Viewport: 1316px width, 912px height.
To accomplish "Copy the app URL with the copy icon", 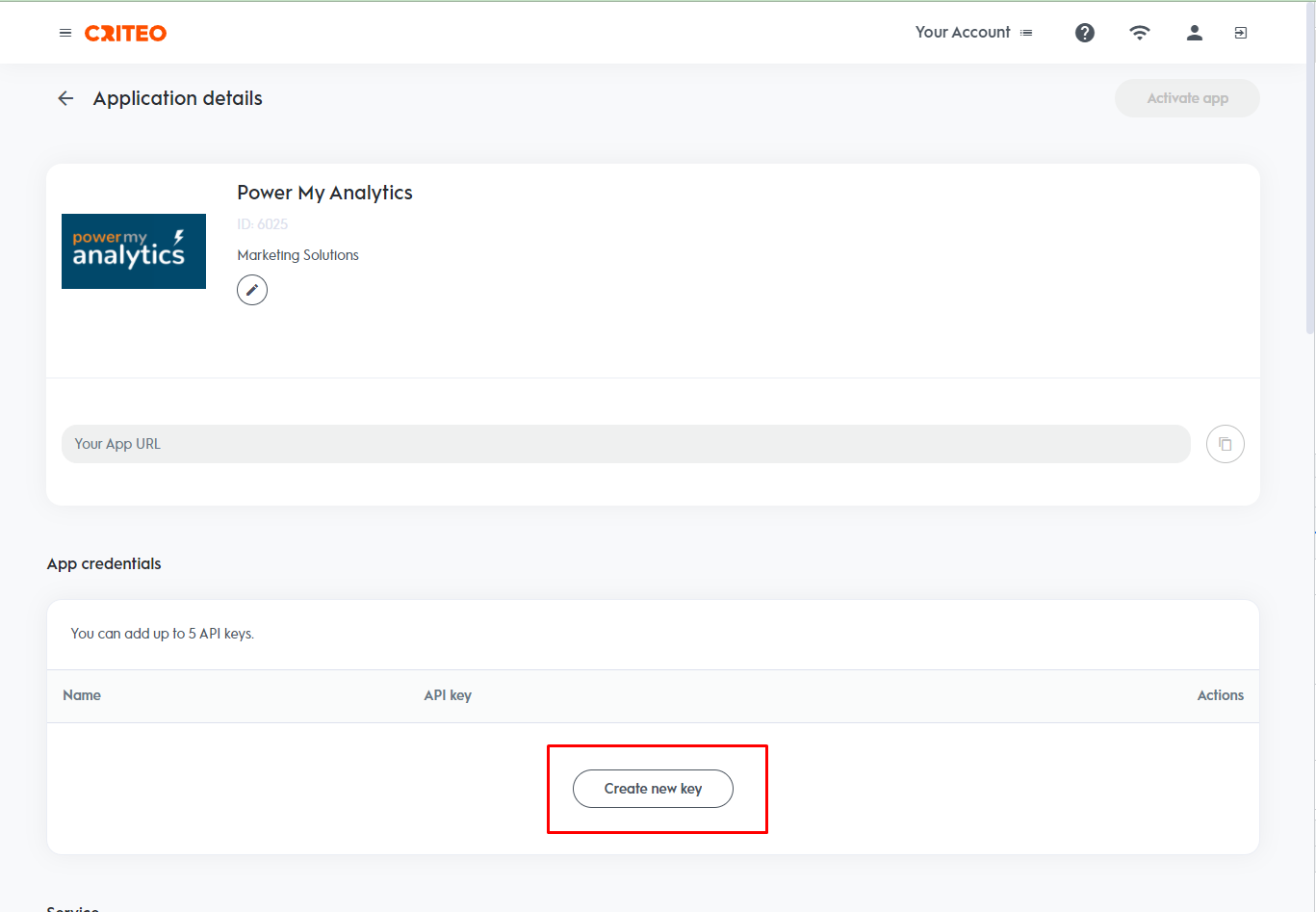I will (x=1226, y=444).
